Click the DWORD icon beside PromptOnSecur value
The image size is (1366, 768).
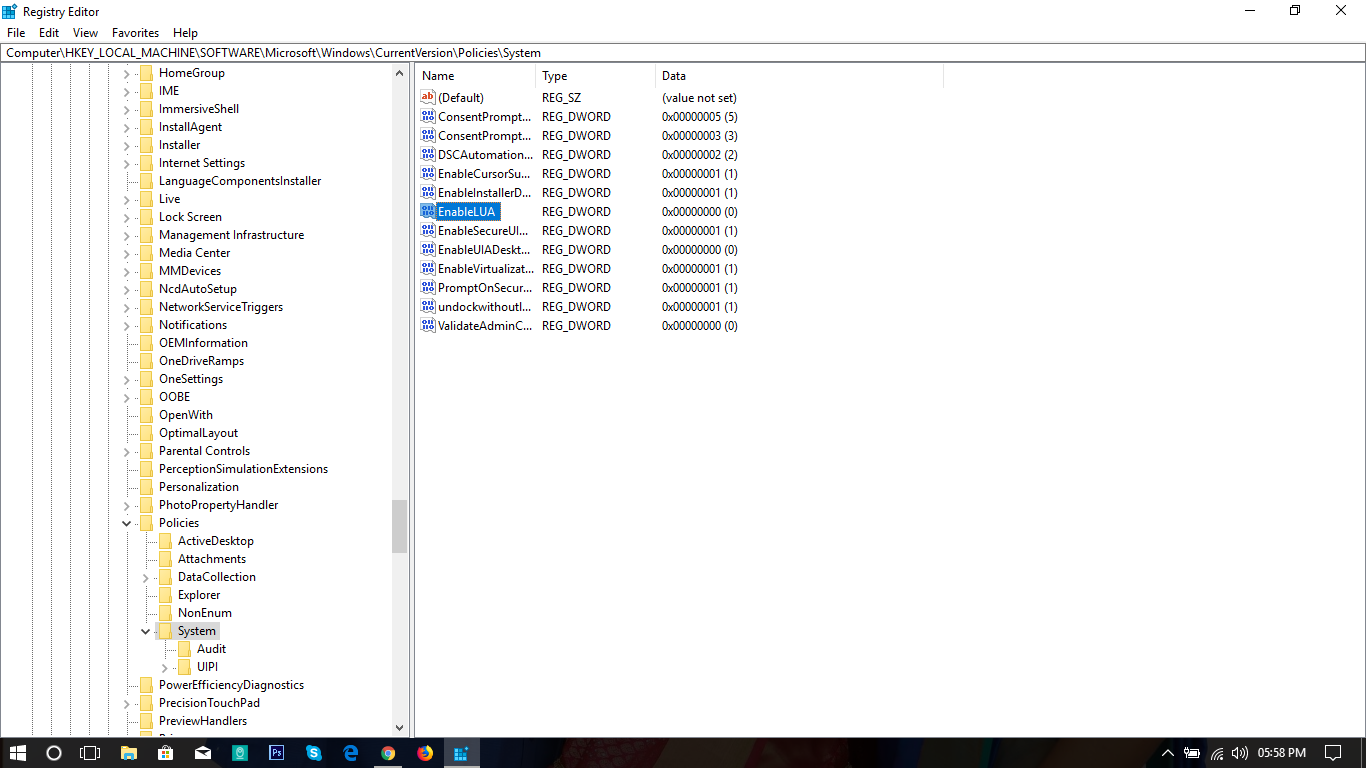pyautogui.click(x=428, y=288)
